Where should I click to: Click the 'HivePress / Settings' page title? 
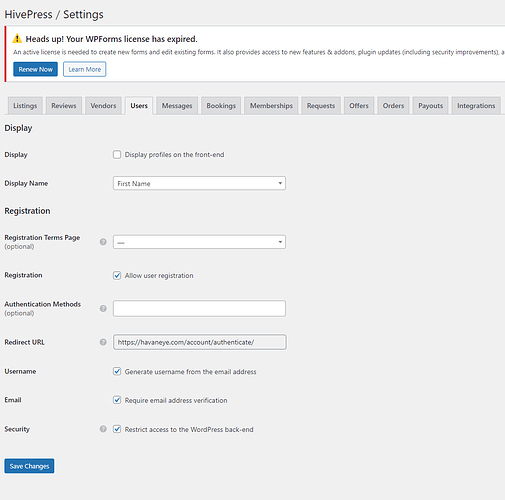coord(54,14)
